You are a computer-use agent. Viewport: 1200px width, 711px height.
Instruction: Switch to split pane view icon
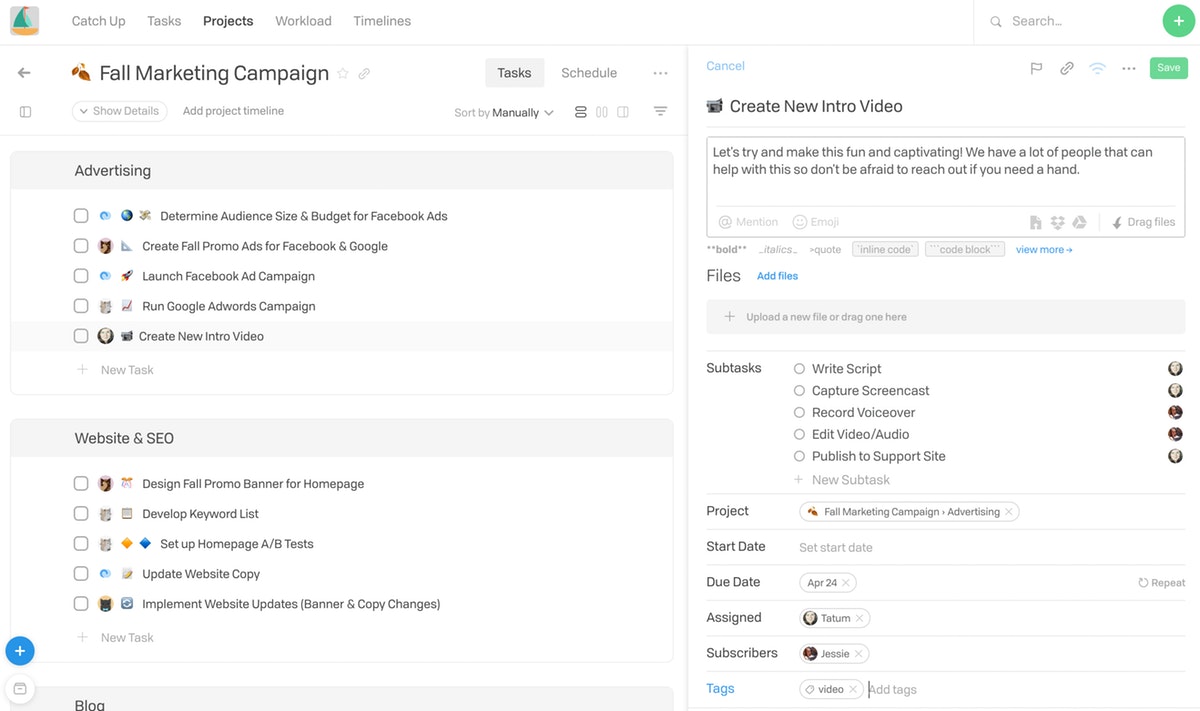623,112
